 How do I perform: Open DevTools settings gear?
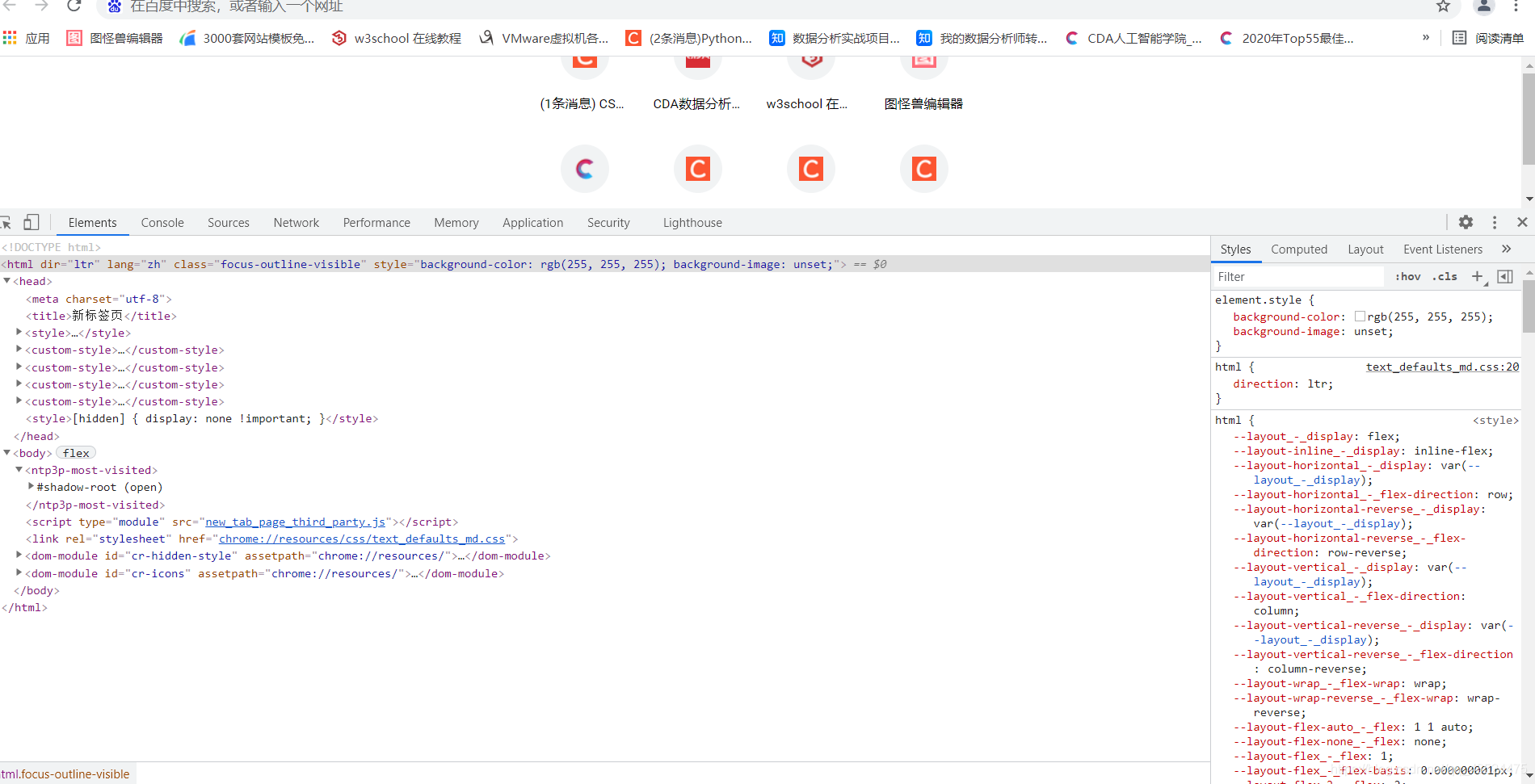tap(1466, 222)
